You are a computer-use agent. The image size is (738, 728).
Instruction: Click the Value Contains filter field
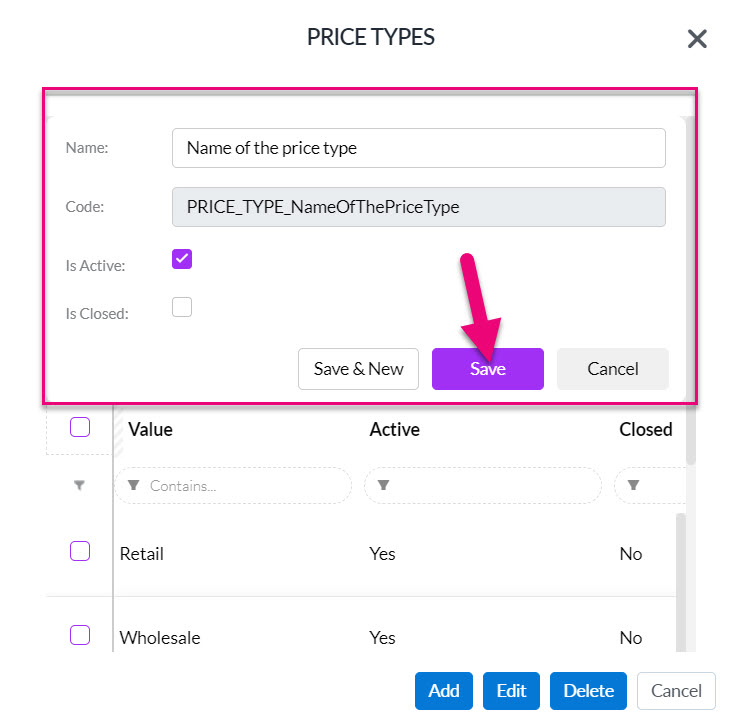coord(233,486)
